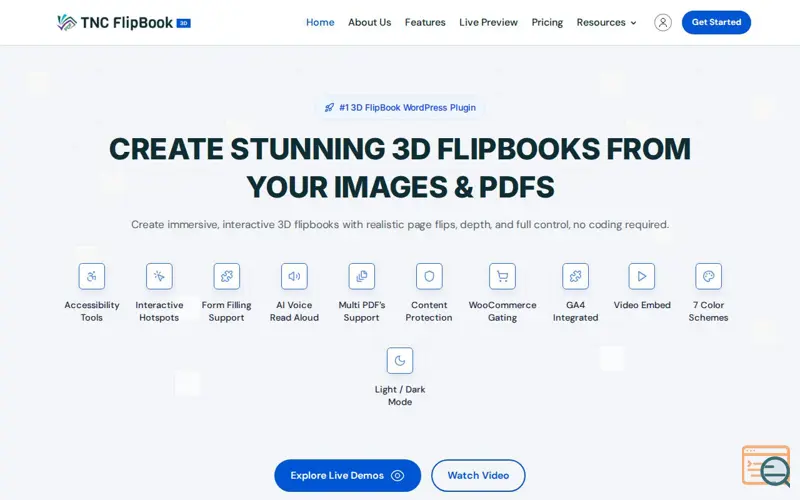Open the About Us menu item
Image resolution: width=800 pixels, height=500 pixels.
pos(369,22)
